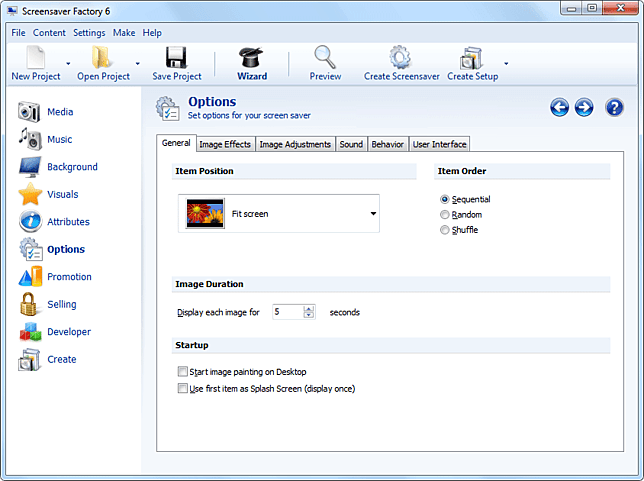
Task: Increase image duration with up spinner
Action: click(x=308, y=308)
